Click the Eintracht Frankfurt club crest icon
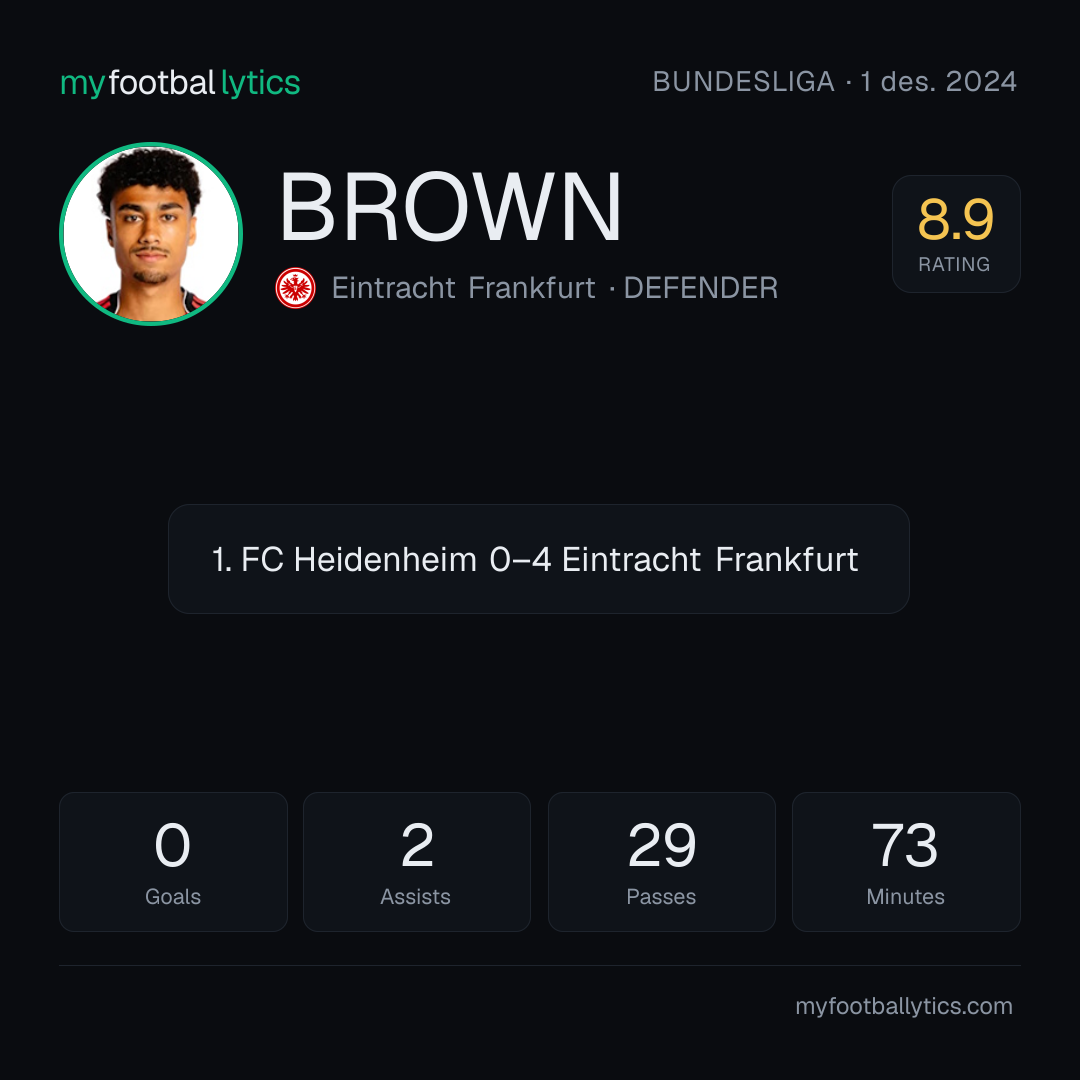 click(295, 288)
